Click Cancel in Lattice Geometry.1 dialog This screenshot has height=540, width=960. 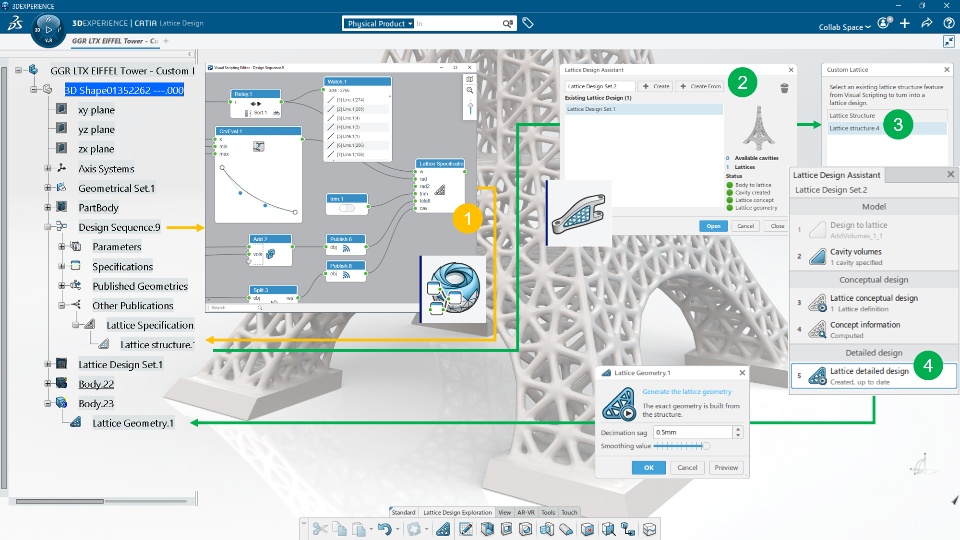688,468
